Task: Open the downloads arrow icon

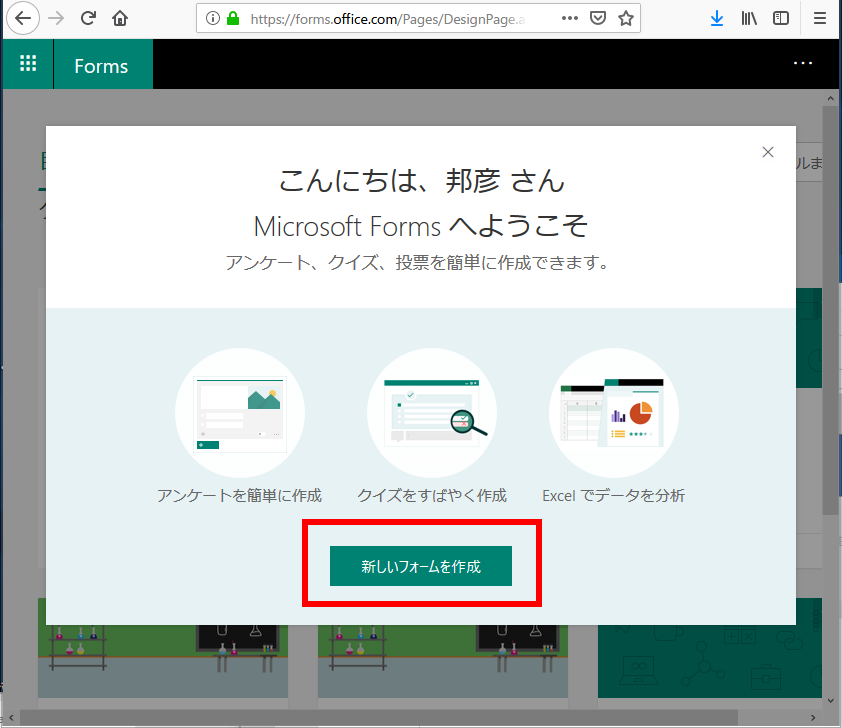Action: [717, 19]
